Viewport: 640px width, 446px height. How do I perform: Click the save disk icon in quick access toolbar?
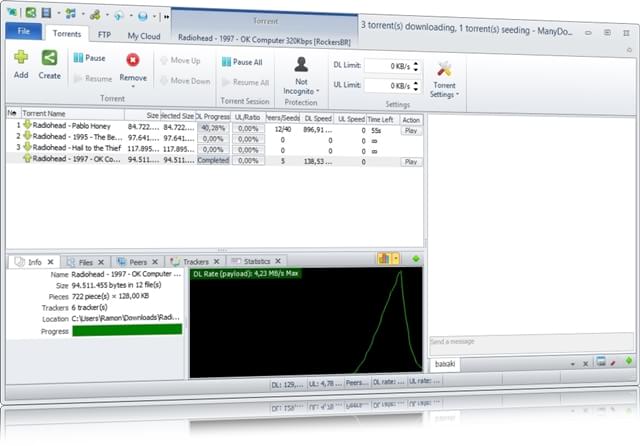[46, 13]
